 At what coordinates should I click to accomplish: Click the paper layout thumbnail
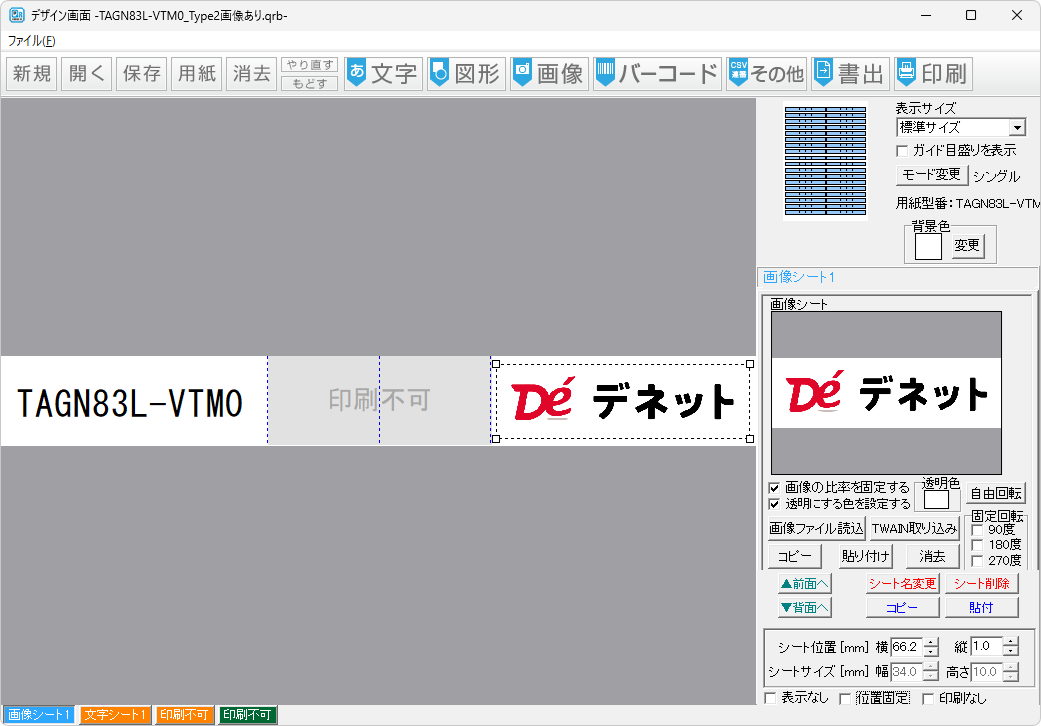tap(825, 161)
